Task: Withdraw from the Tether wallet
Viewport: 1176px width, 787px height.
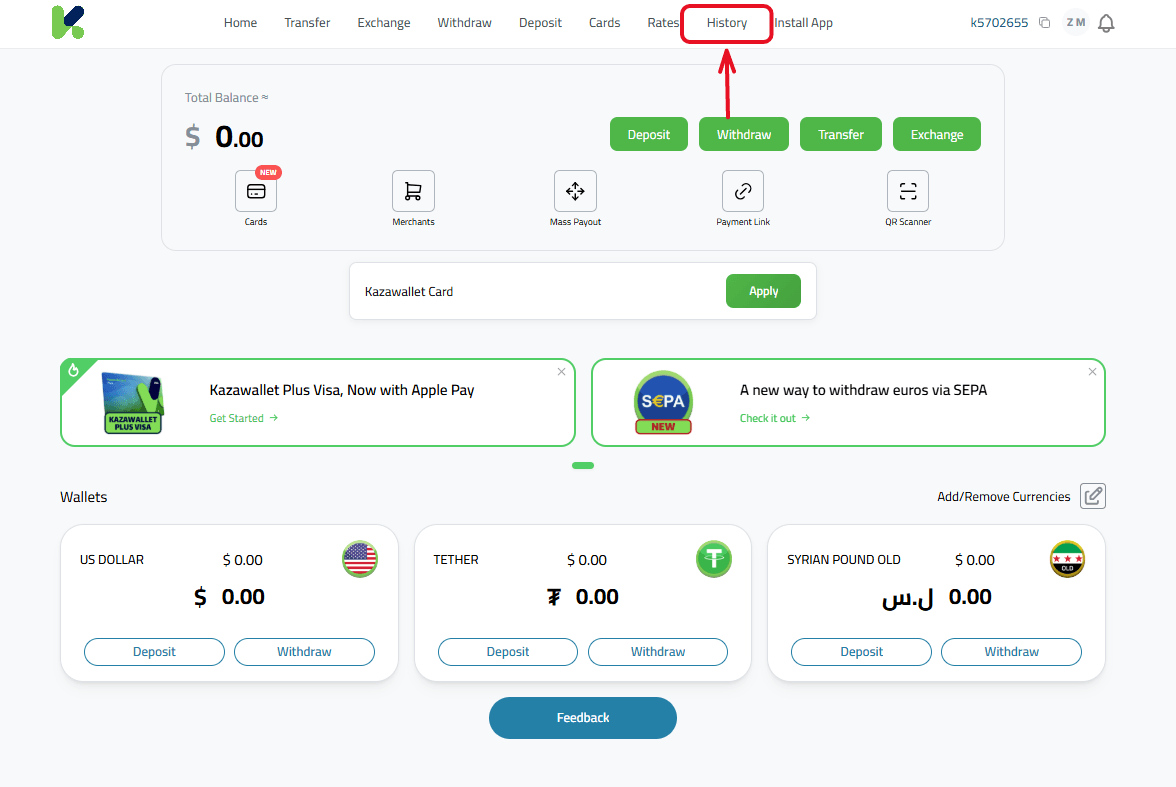Action: (x=658, y=652)
